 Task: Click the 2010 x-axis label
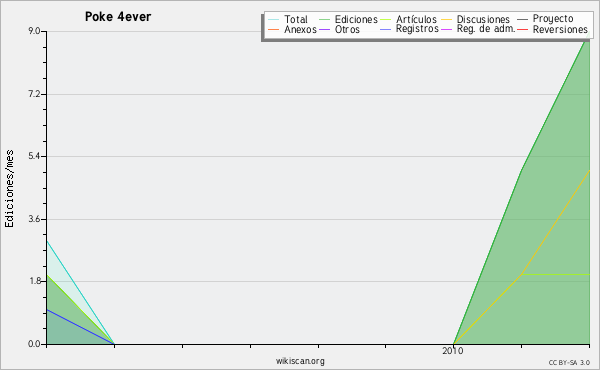pos(453,351)
